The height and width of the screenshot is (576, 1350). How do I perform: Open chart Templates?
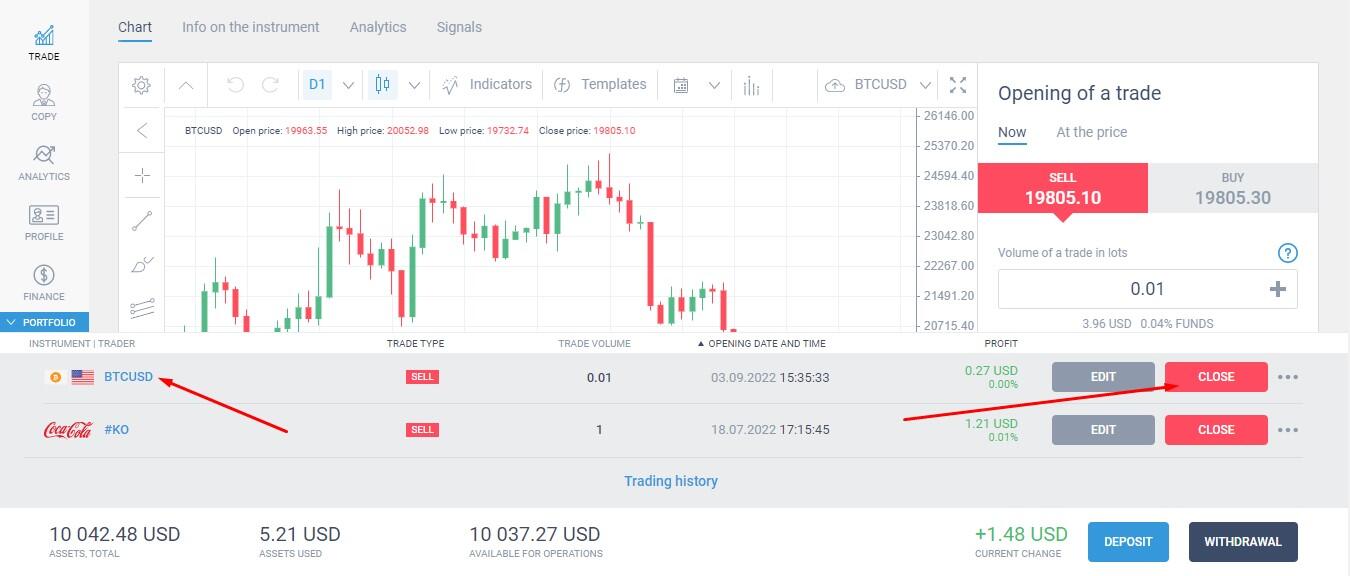pos(600,85)
